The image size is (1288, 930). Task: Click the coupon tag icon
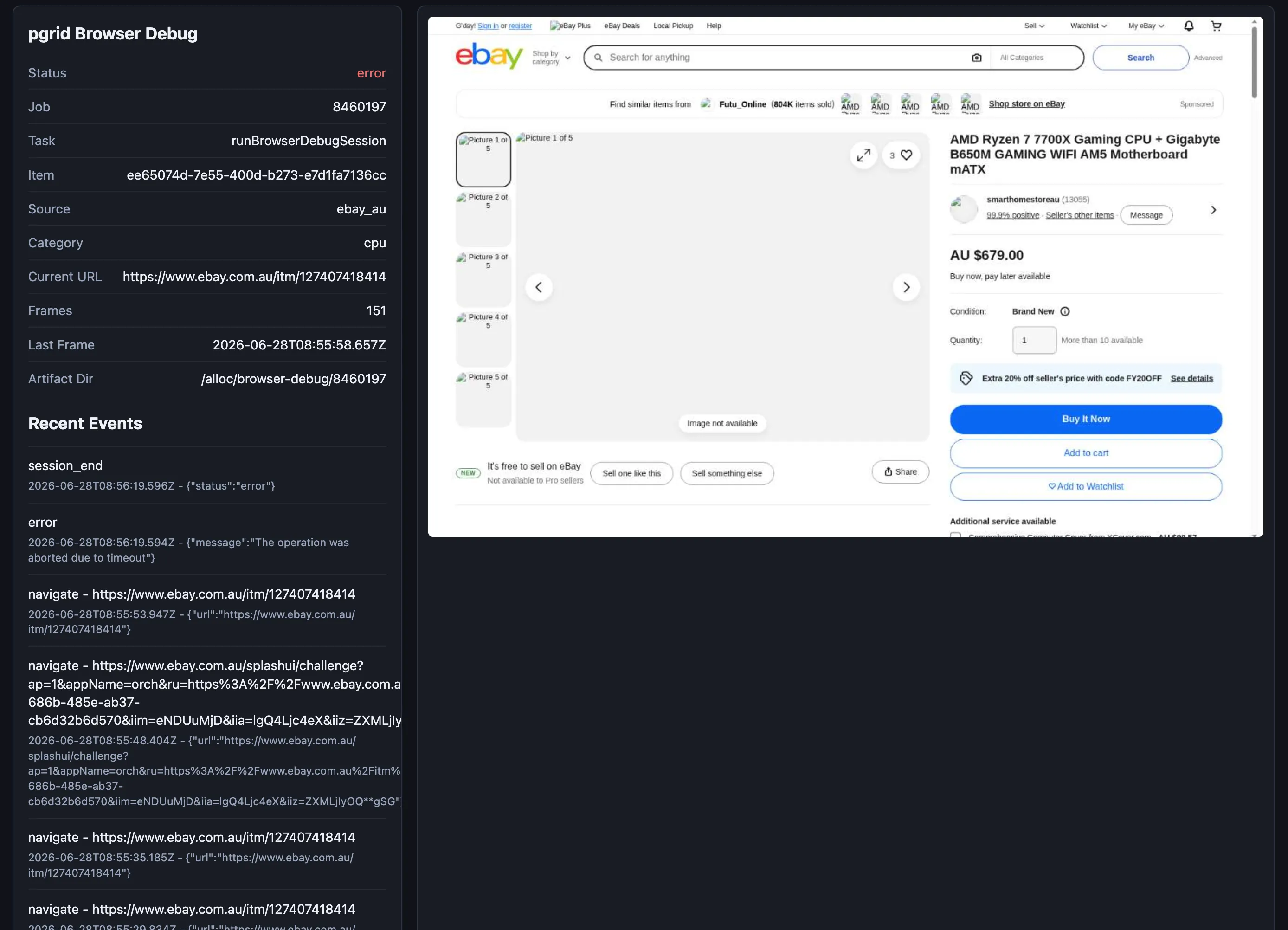click(966, 378)
